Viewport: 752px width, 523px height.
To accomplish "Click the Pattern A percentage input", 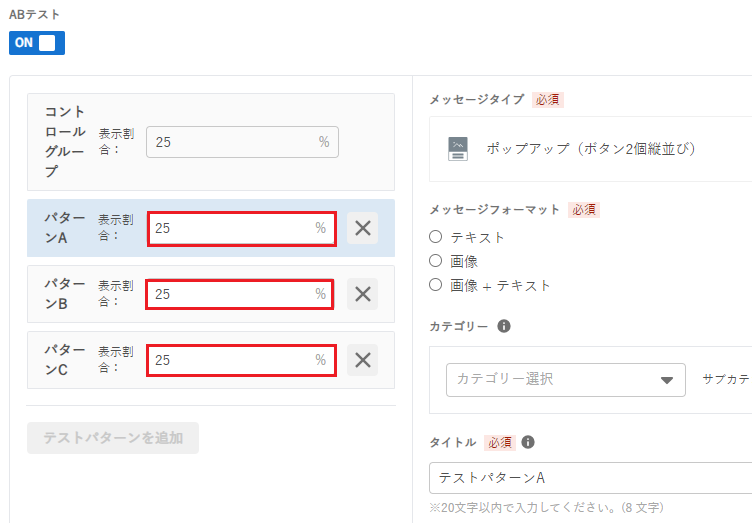I will [242, 229].
